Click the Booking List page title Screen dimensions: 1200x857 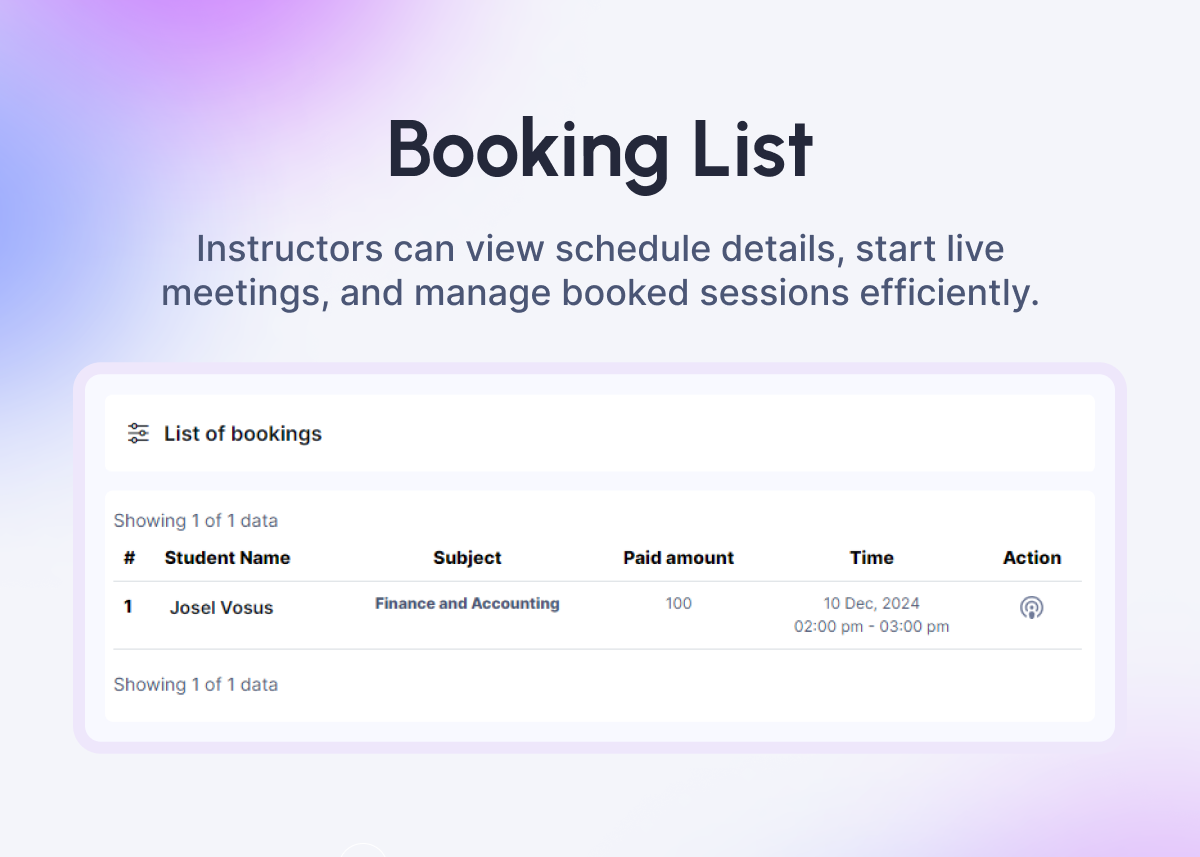600,150
